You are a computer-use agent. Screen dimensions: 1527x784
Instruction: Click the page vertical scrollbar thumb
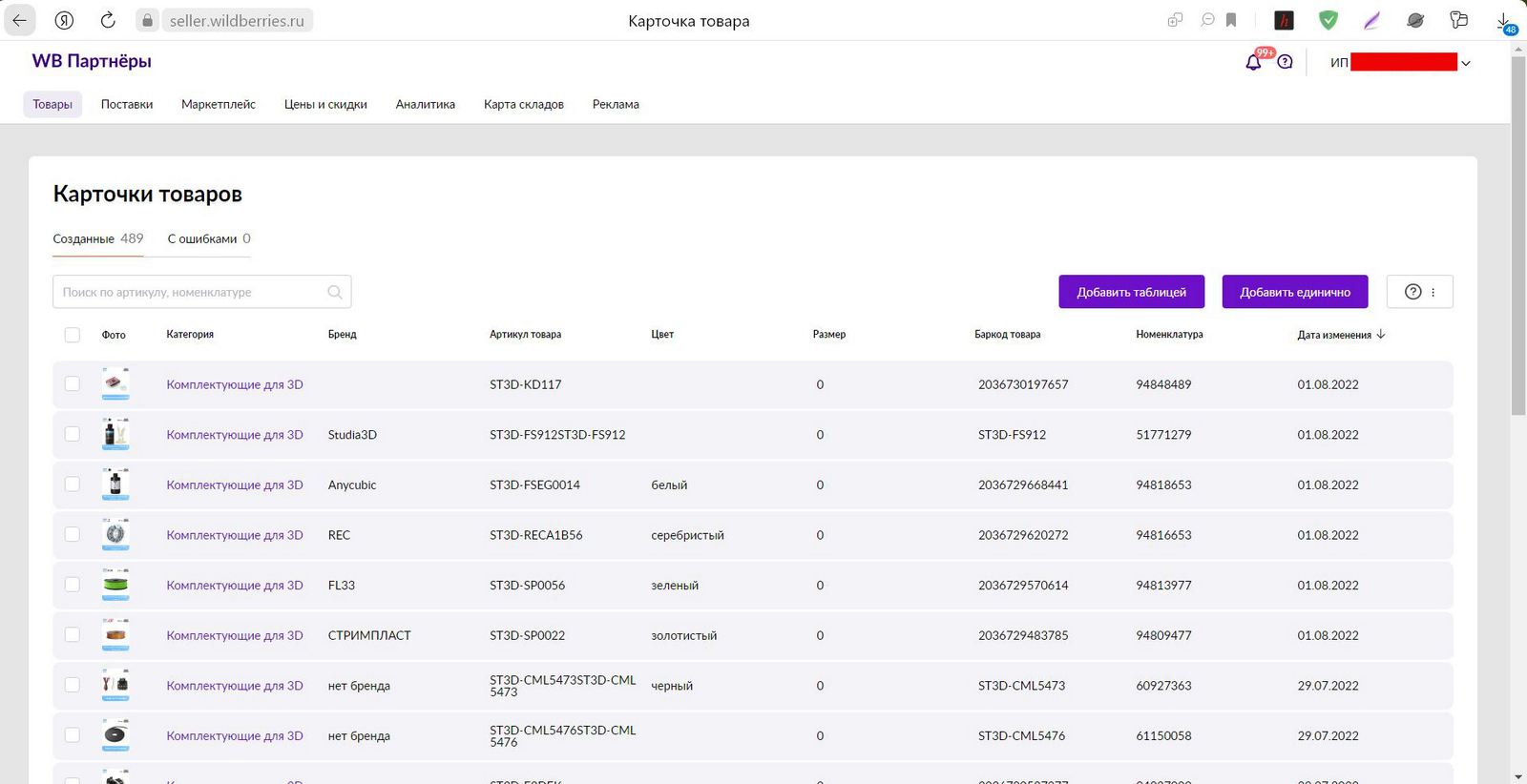(1518, 237)
